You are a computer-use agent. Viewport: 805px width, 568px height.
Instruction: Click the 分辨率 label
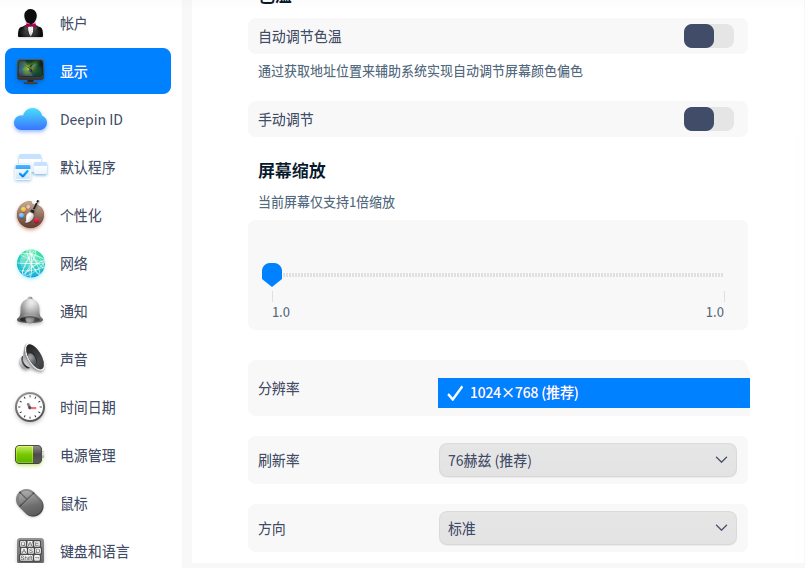(279, 389)
